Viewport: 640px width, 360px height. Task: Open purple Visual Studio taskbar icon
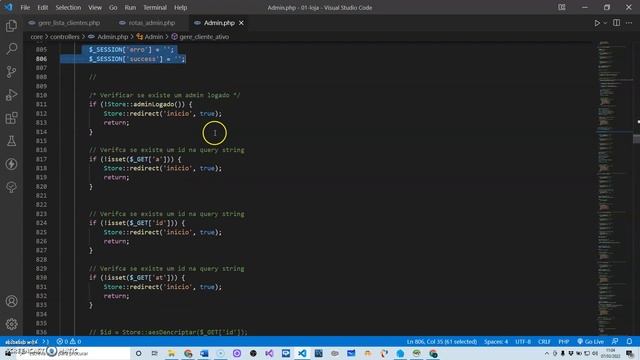coord(269,353)
